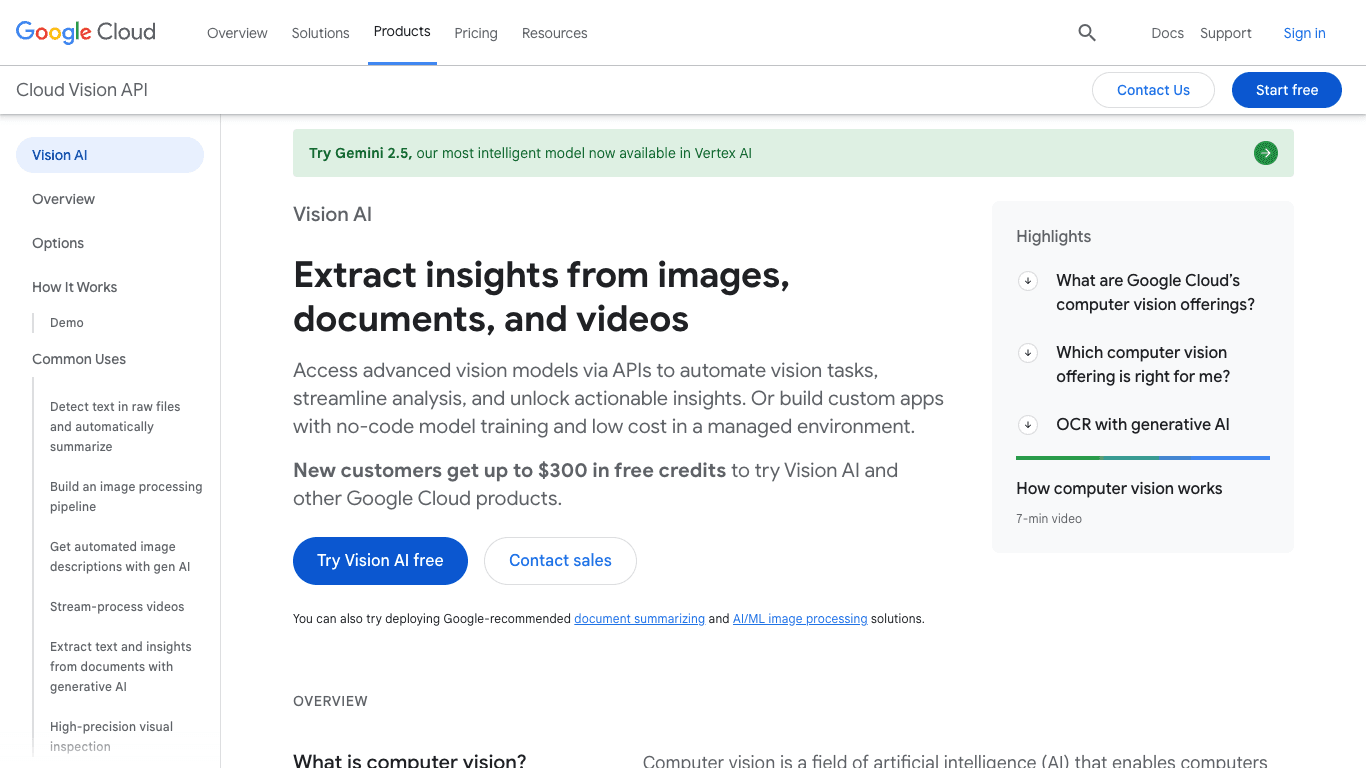Click the Contact Us button

point(1153,90)
